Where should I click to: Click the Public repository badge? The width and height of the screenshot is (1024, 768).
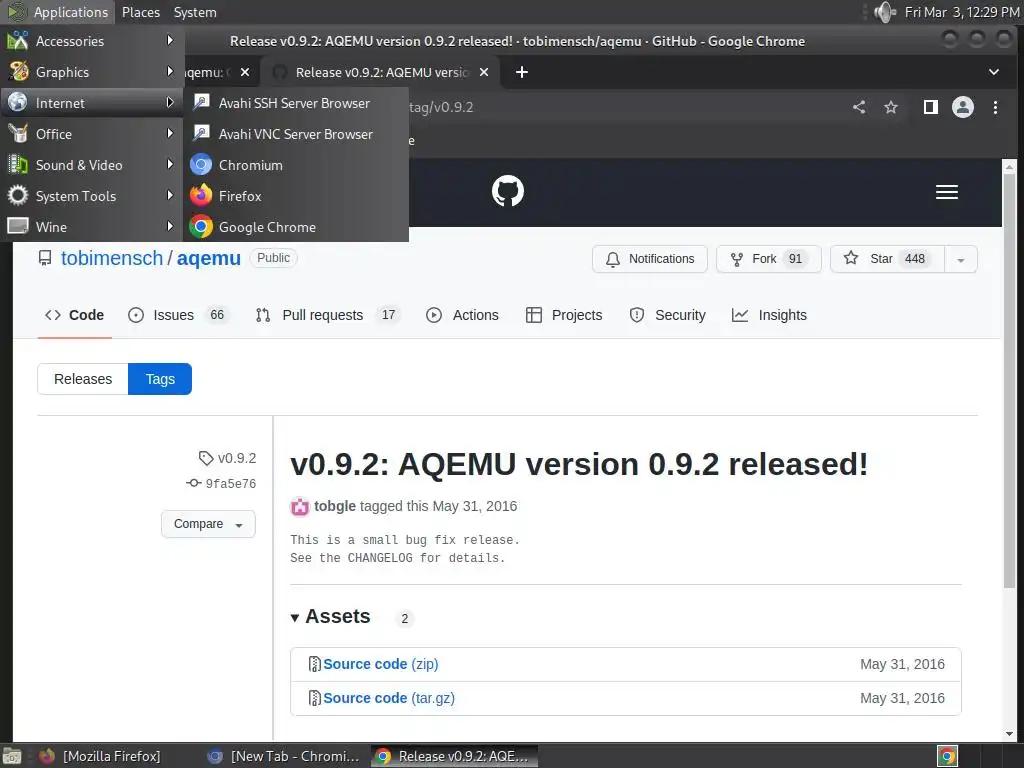tap(273, 258)
